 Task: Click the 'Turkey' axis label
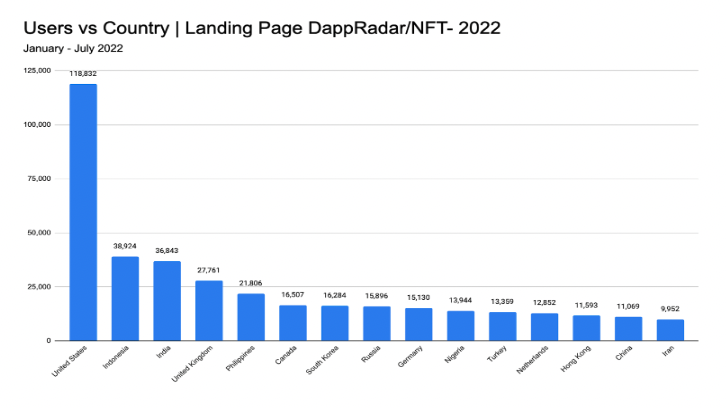(497, 354)
